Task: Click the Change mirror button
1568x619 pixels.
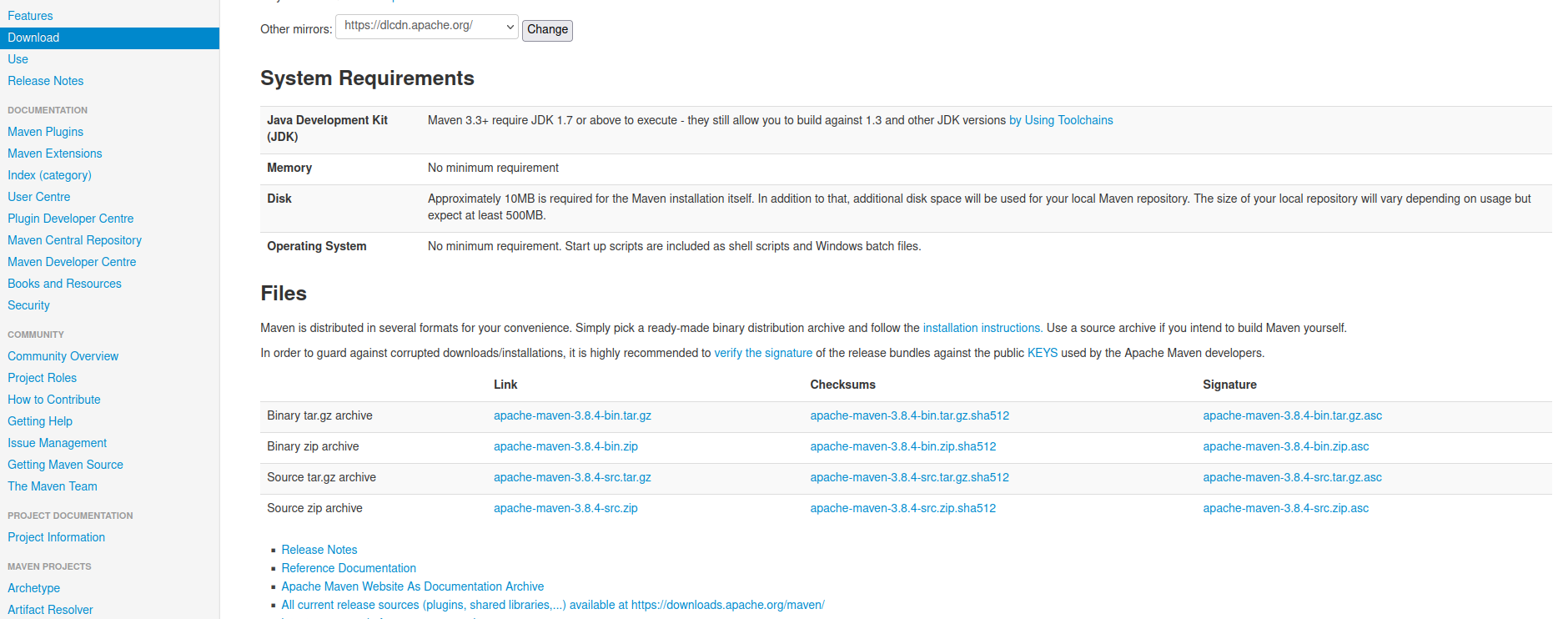Action: coord(547,30)
